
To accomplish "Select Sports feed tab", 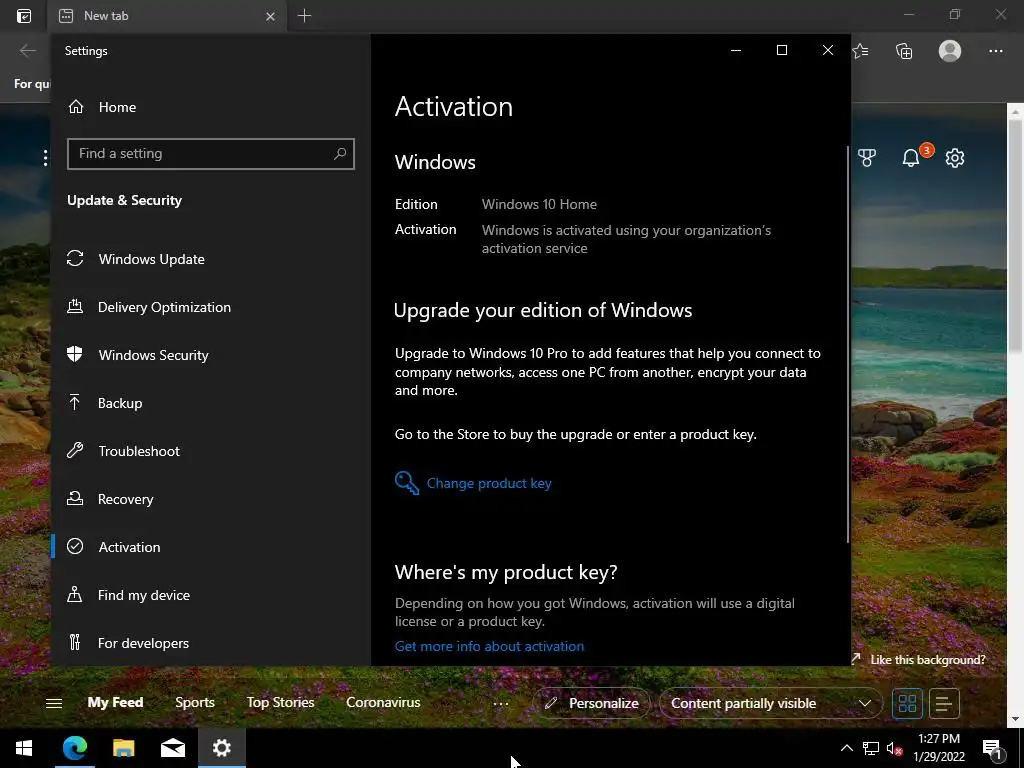I will point(195,703).
